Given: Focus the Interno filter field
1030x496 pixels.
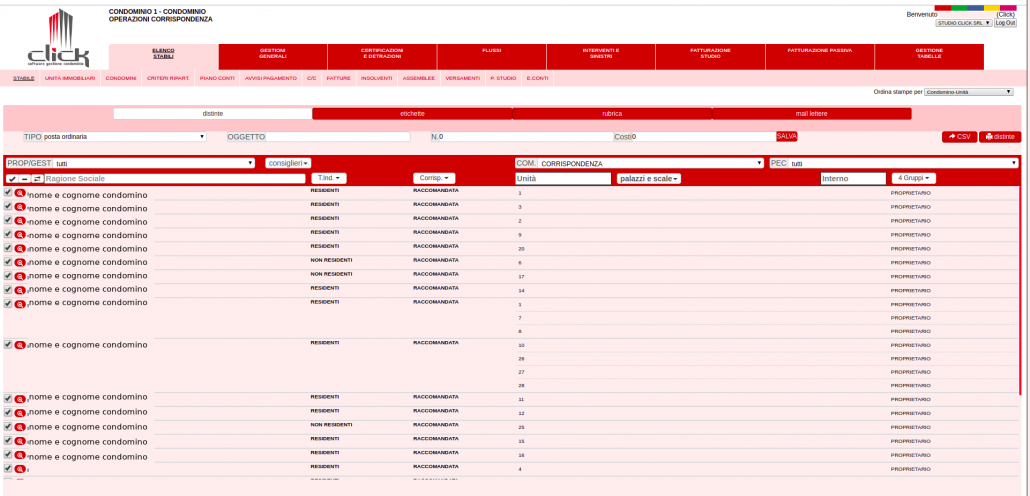Looking at the screenshot, I should (854, 178).
